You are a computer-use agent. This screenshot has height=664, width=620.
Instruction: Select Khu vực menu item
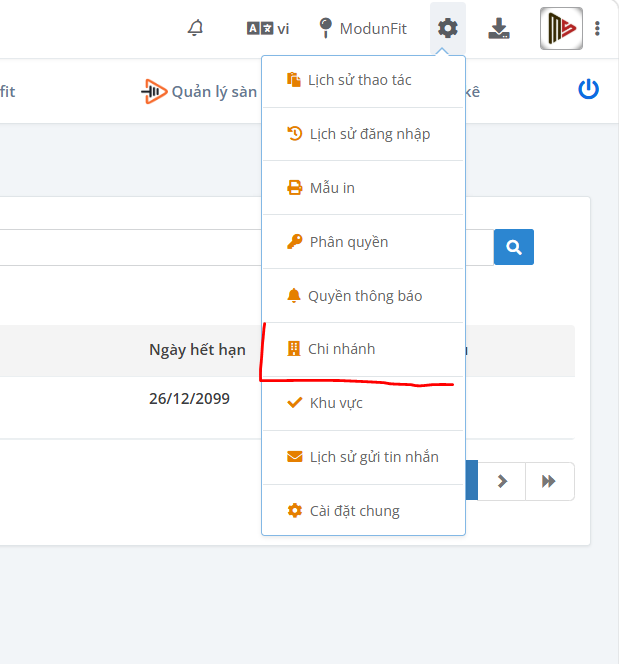coord(363,403)
